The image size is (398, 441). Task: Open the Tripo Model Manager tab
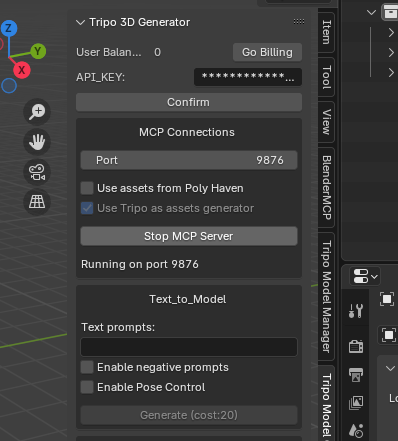(326, 296)
